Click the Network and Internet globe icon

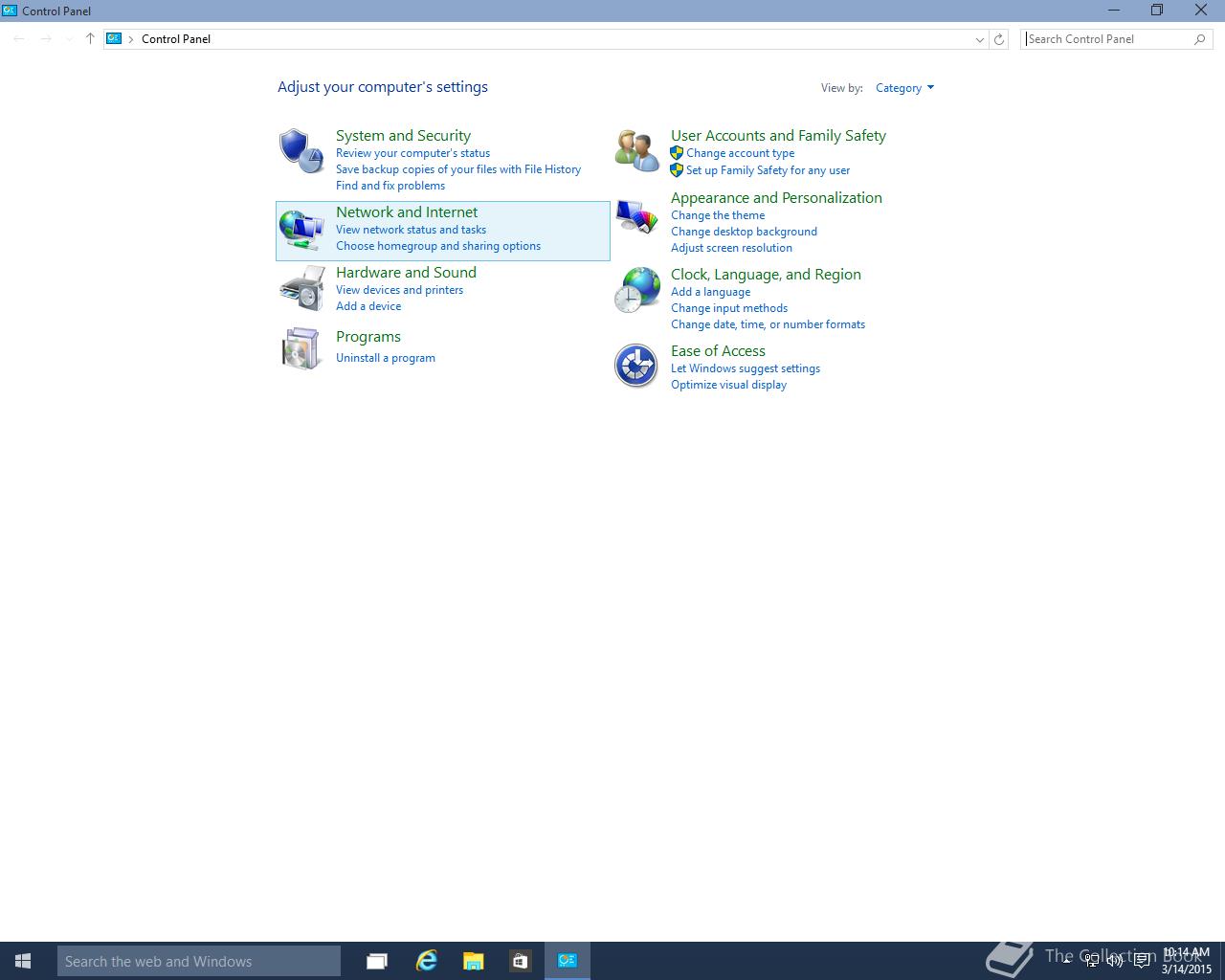pos(301,230)
